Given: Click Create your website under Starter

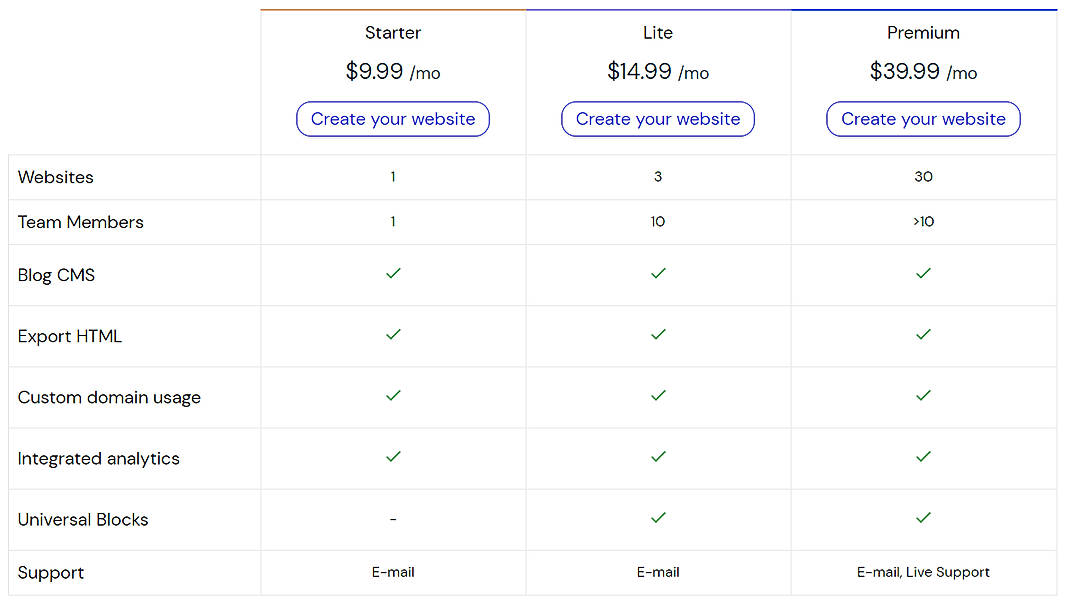Looking at the screenshot, I should click(393, 118).
